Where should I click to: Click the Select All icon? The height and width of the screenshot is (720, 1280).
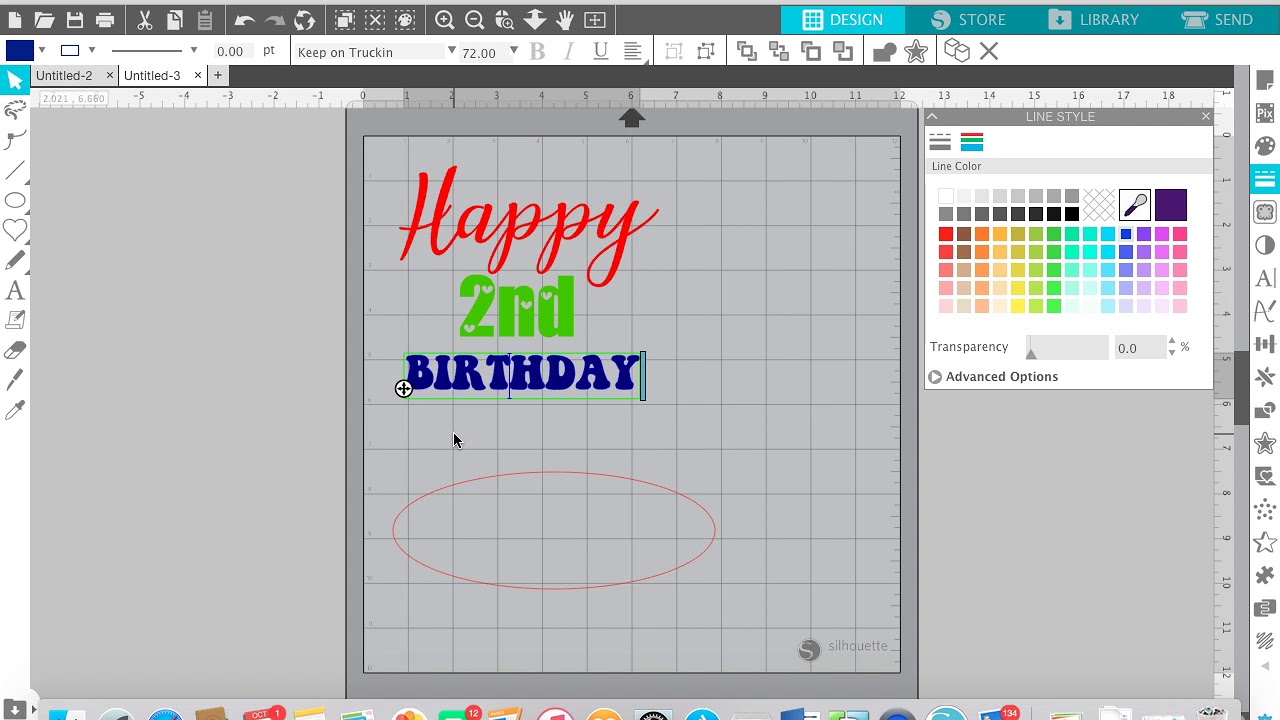[344, 19]
